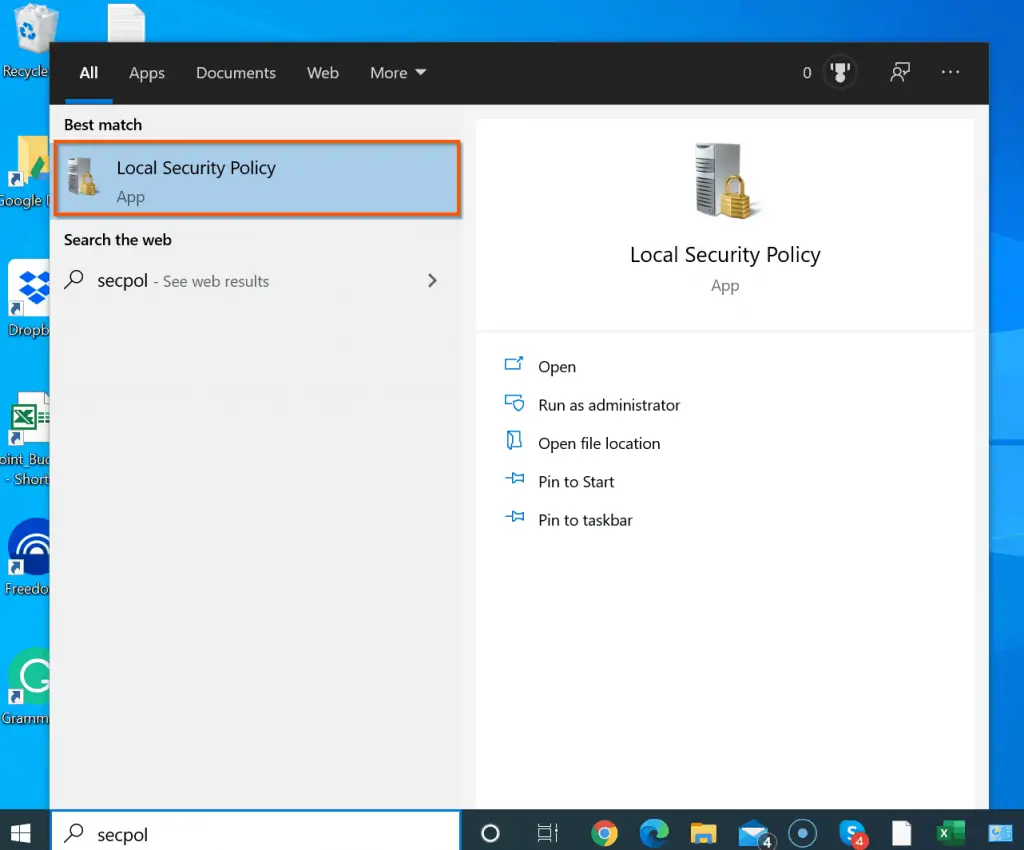Open the search feedback icon
The width and height of the screenshot is (1024, 850).
[900, 72]
